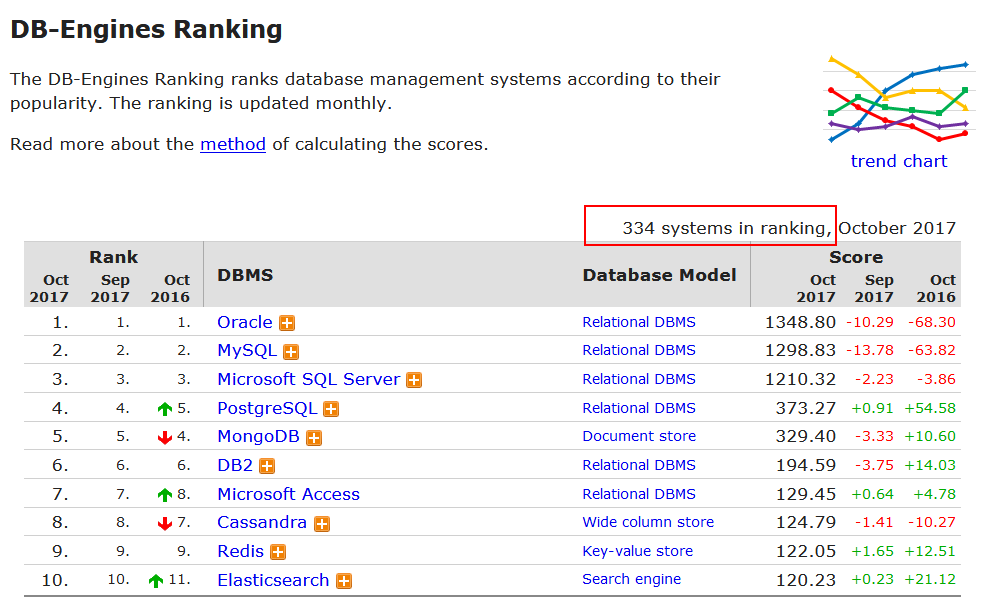This screenshot has width=984, height=602.
Task: Click Oracle's score change -68.30
Action: (x=932, y=323)
